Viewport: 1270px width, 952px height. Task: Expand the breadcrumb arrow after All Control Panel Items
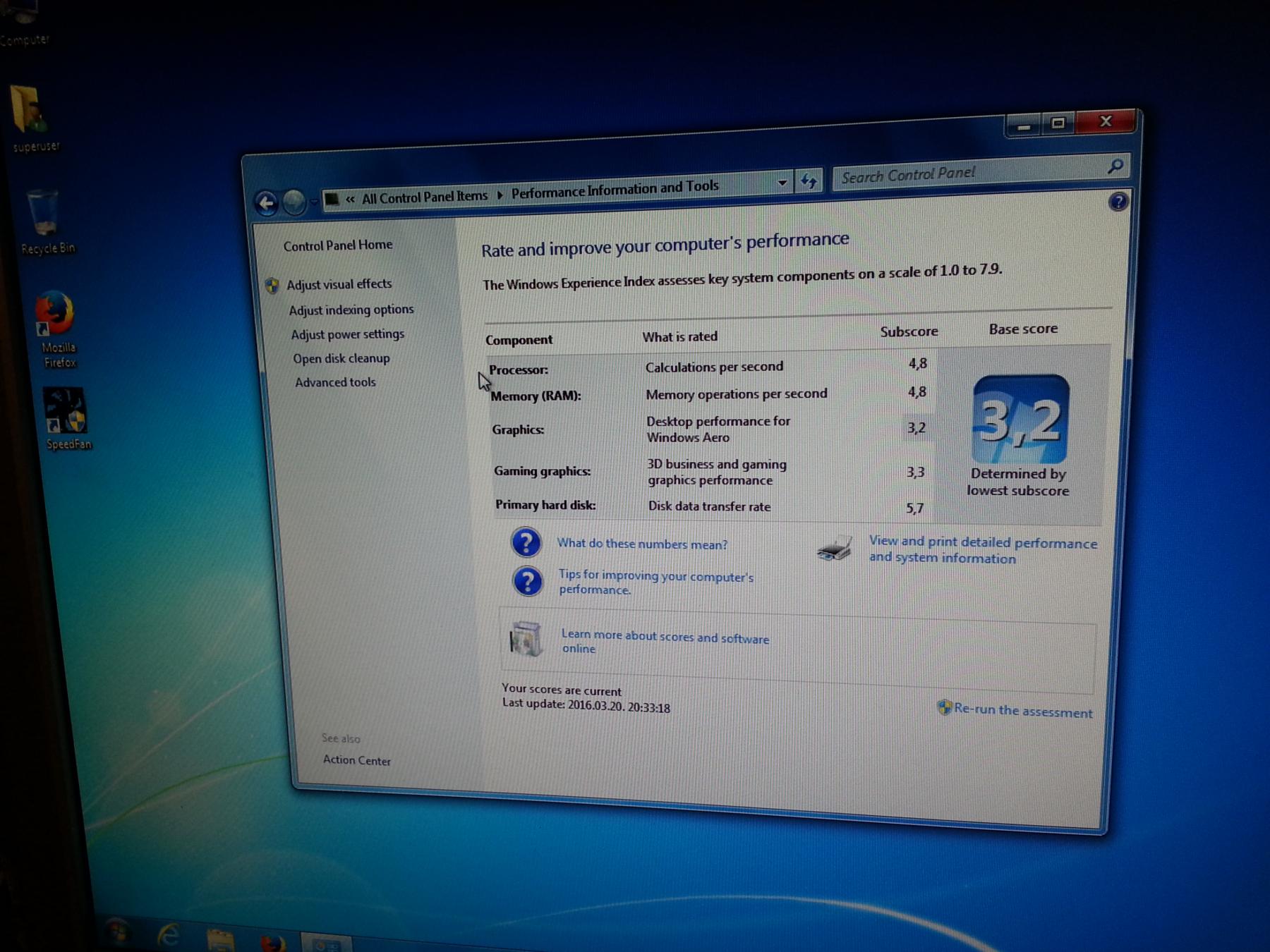(x=500, y=195)
